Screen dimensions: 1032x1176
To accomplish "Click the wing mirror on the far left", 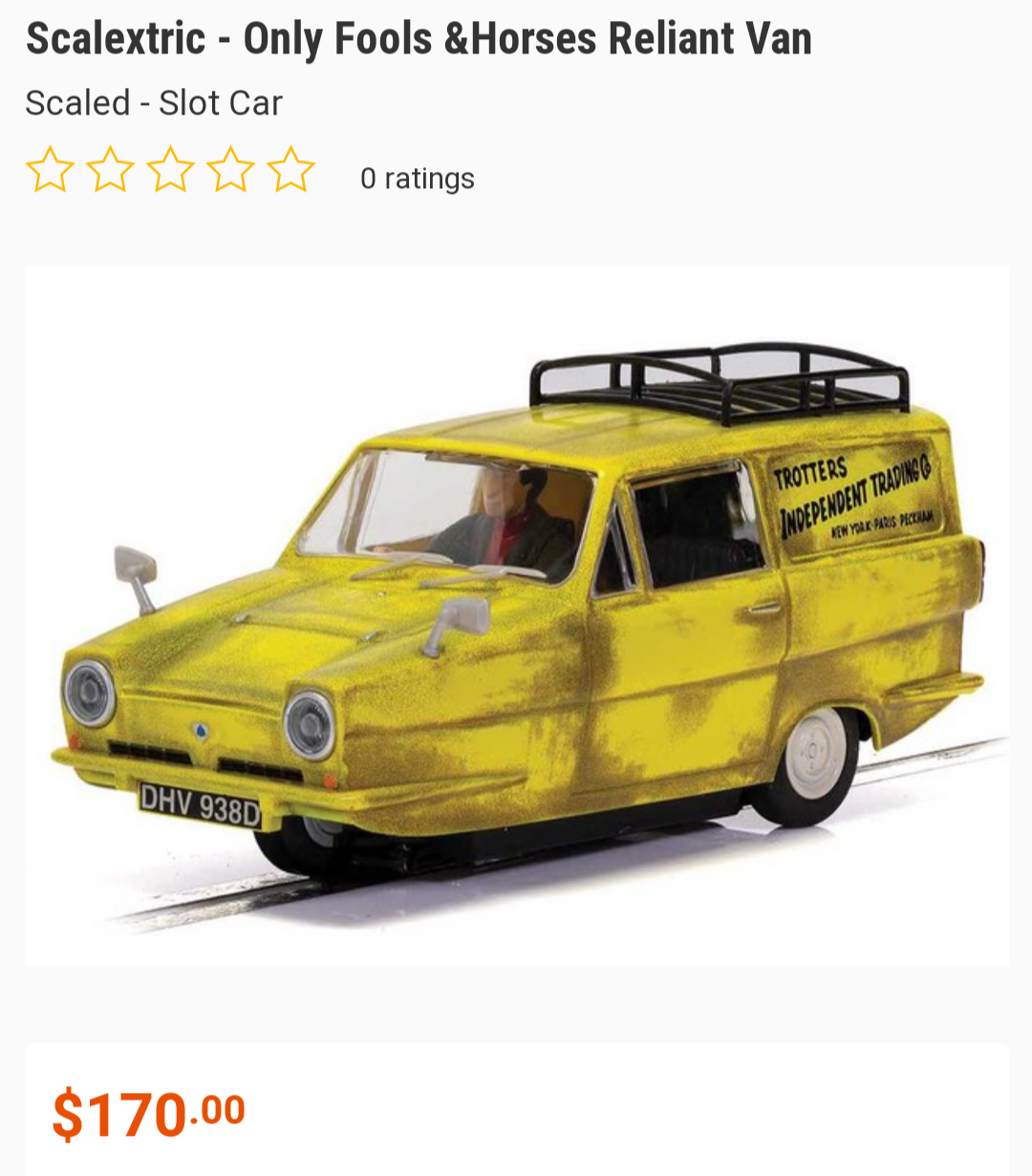I will (x=136, y=578).
